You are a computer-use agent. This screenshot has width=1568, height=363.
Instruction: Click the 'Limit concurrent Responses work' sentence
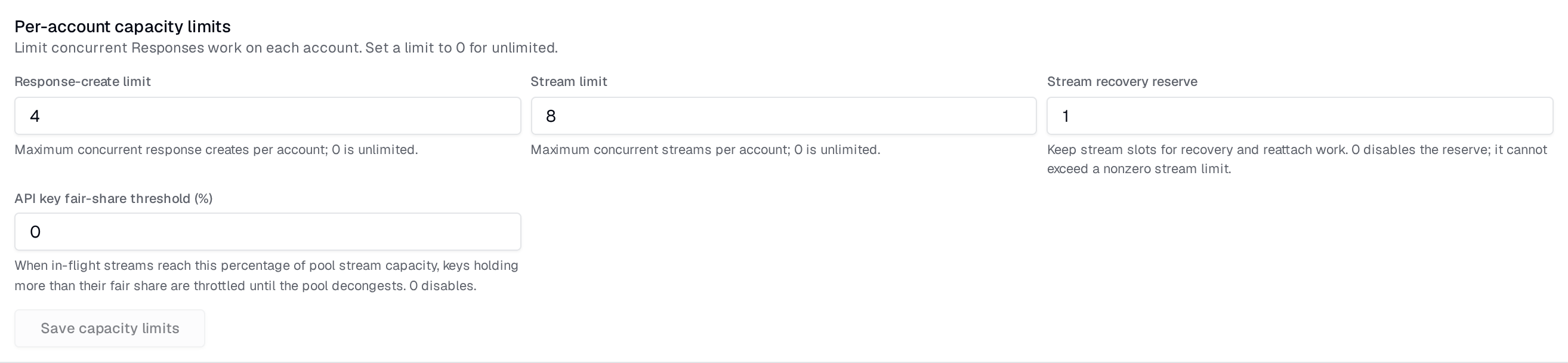tap(188, 48)
